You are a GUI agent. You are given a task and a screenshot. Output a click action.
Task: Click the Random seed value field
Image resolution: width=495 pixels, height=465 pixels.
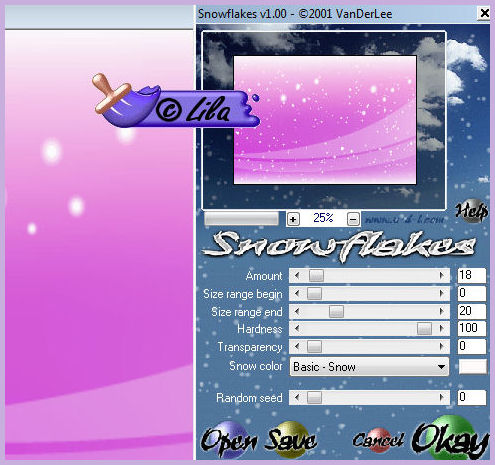click(x=472, y=397)
